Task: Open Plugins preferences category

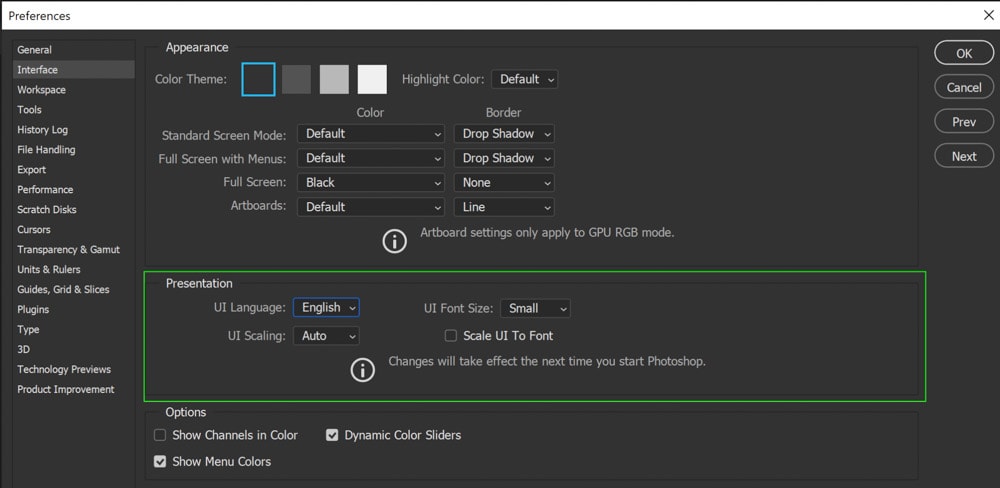Action: (73, 309)
